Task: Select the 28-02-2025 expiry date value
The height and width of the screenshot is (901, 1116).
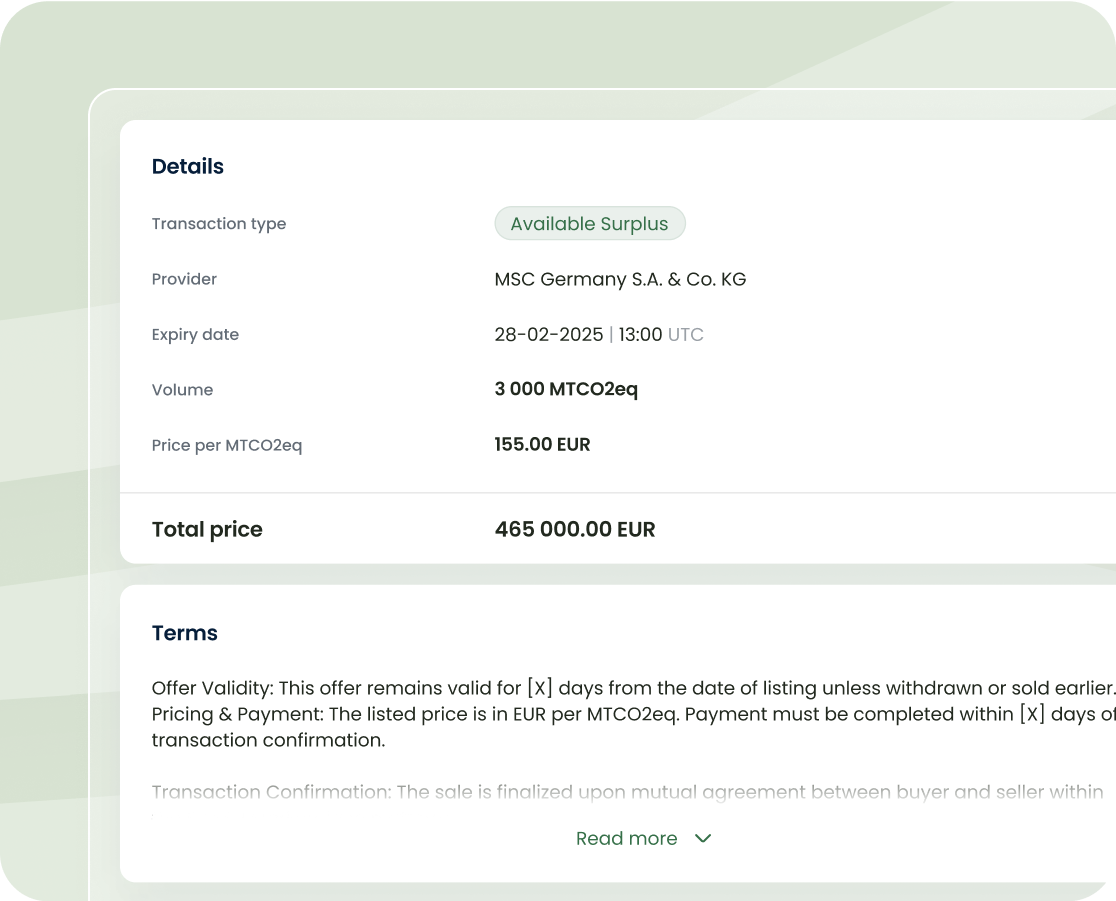Action: 548,335
